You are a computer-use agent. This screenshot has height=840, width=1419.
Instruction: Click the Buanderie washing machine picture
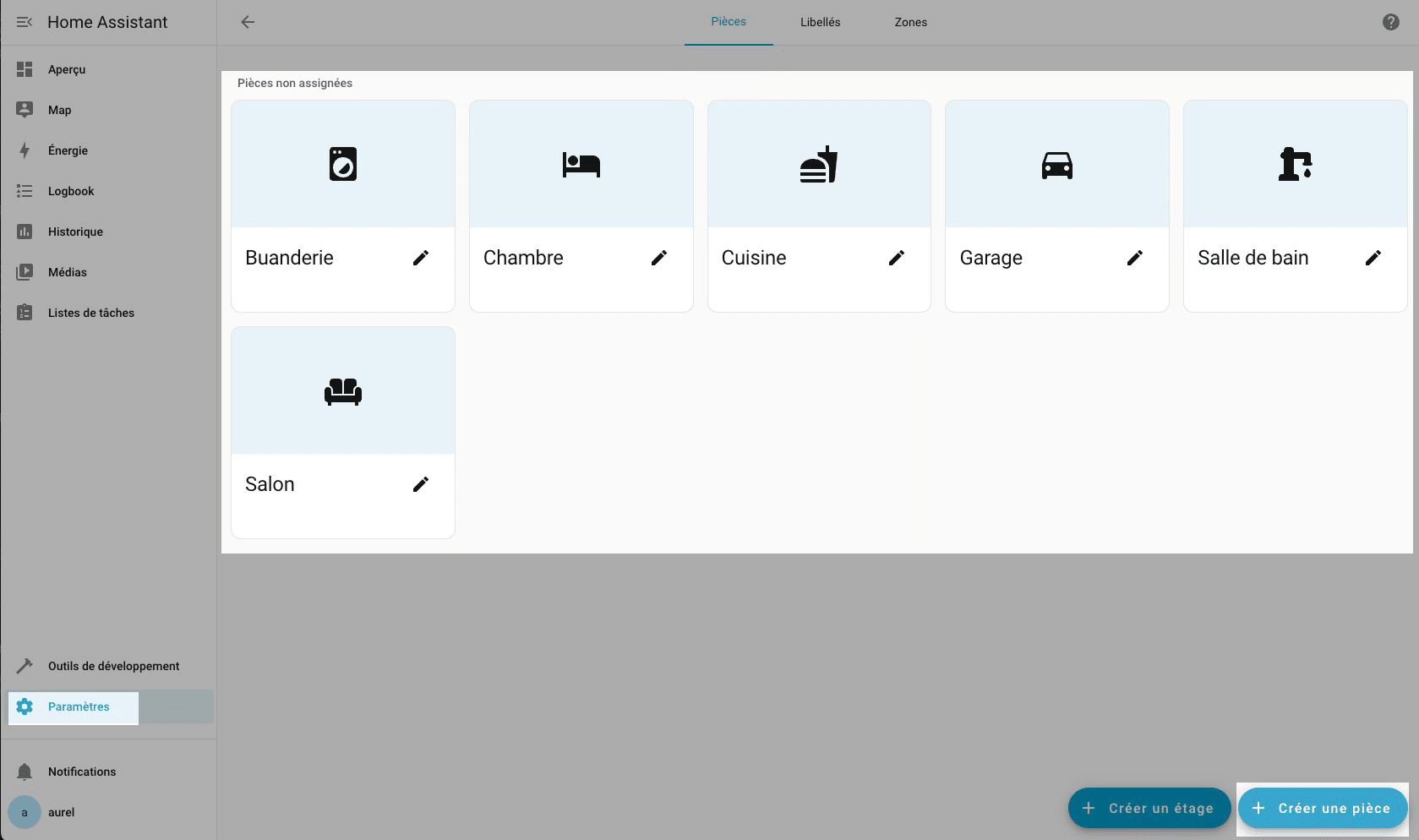tap(343, 164)
